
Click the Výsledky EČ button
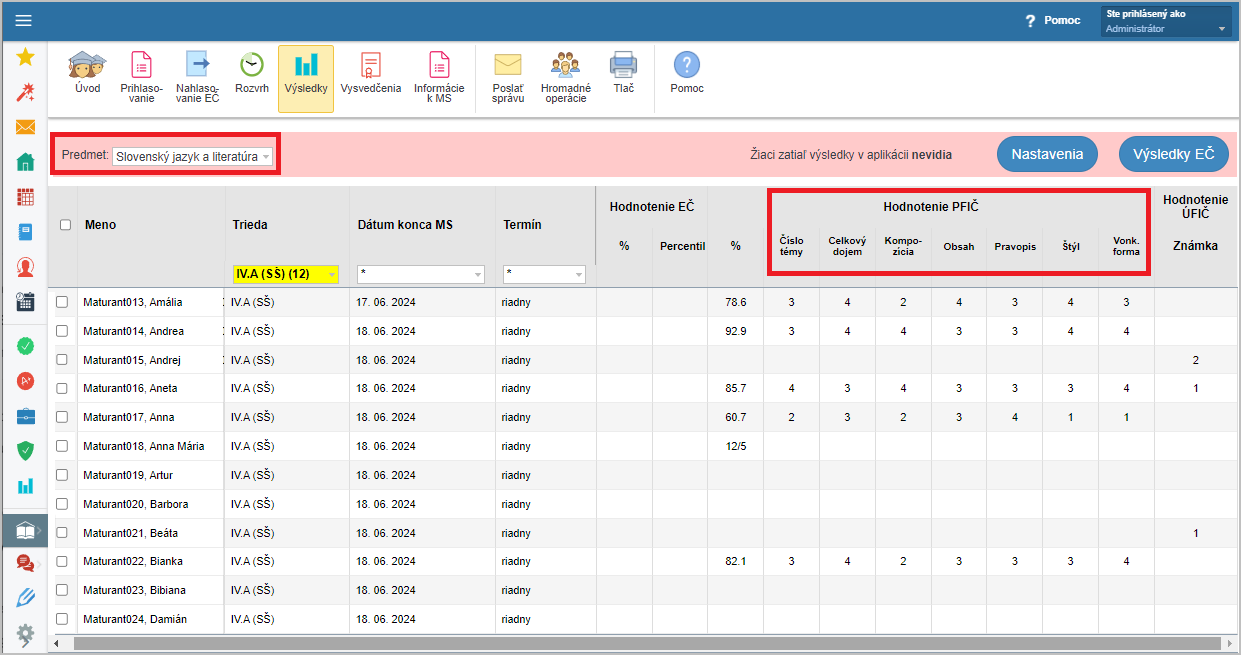[x=1173, y=154]
